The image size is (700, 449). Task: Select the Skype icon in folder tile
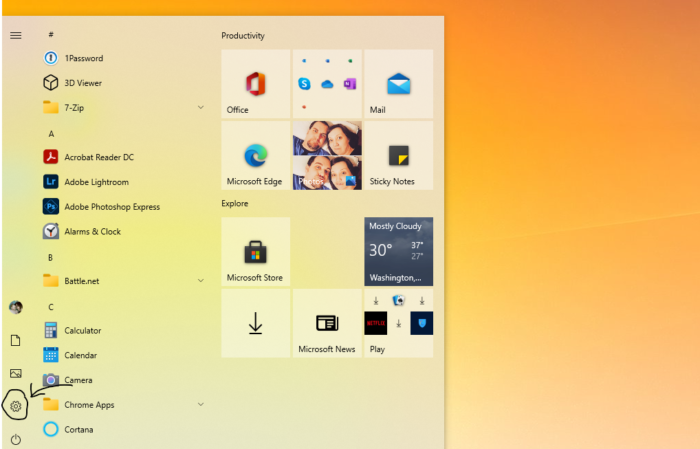(x=304, y=83)
